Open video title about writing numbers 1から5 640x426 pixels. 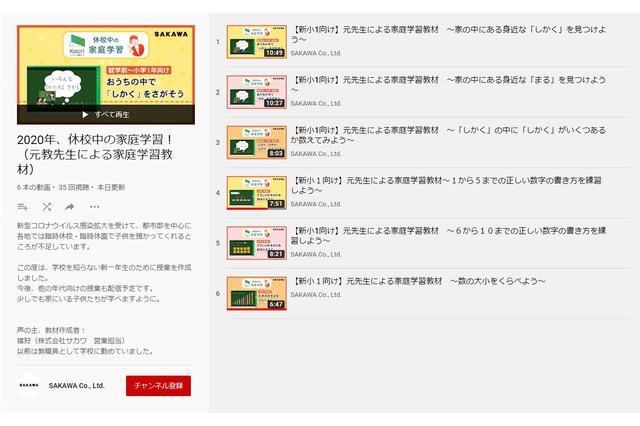coord(446,185)
